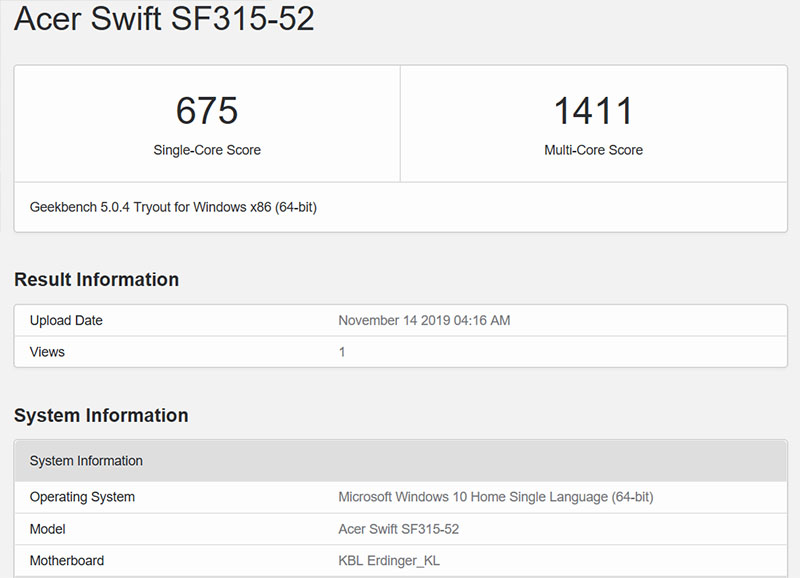Select the 675 single-core score value
This screenshot has width=800, height=578.
[x=207, y=111]
